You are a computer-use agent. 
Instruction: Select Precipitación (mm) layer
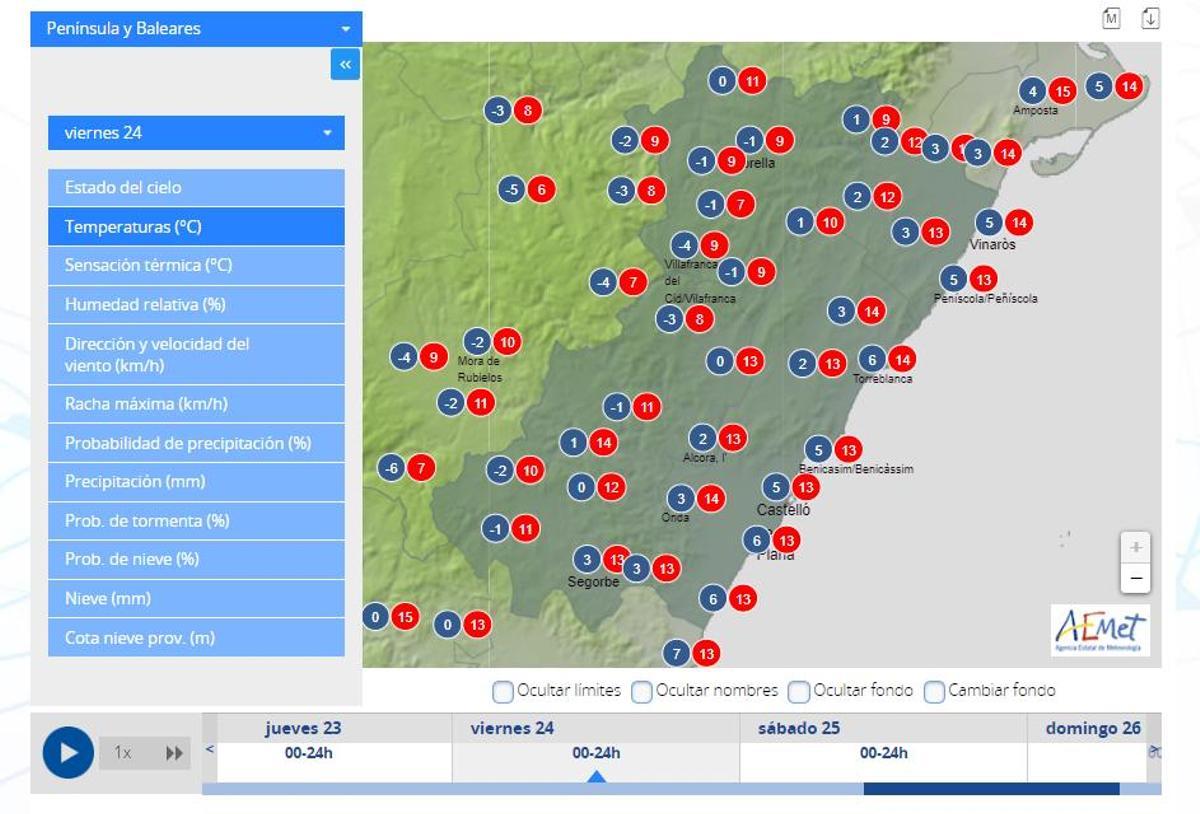point(196,482)
